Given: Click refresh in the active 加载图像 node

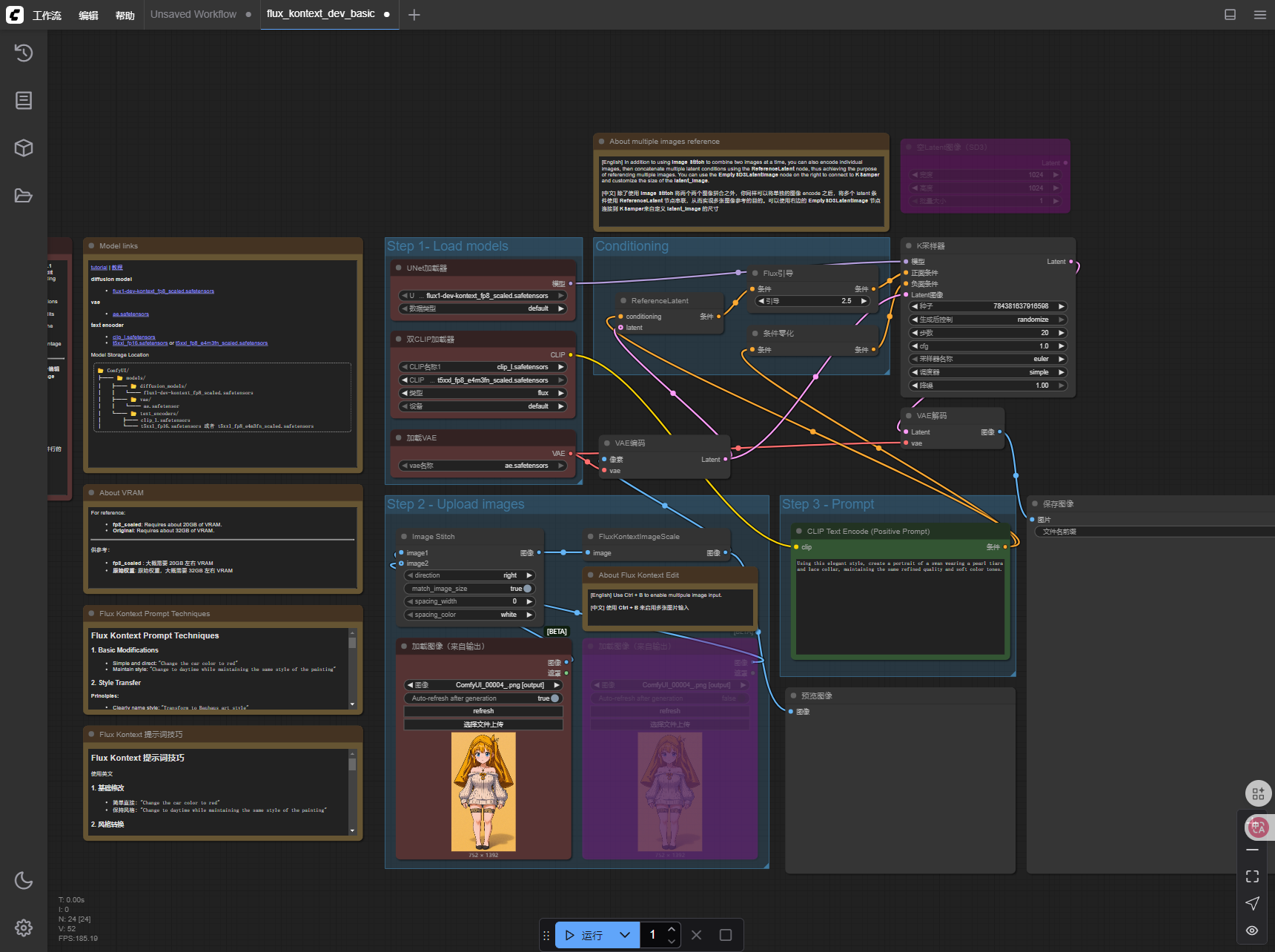Looking at the screenshot, I should pos(483,711).
